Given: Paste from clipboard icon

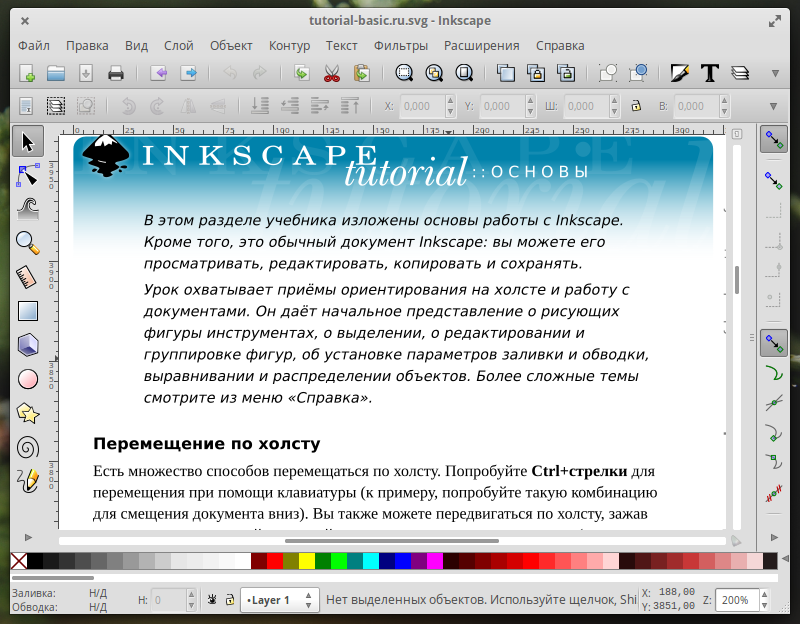Looking at the screenshot, I should tap(361, 73).
